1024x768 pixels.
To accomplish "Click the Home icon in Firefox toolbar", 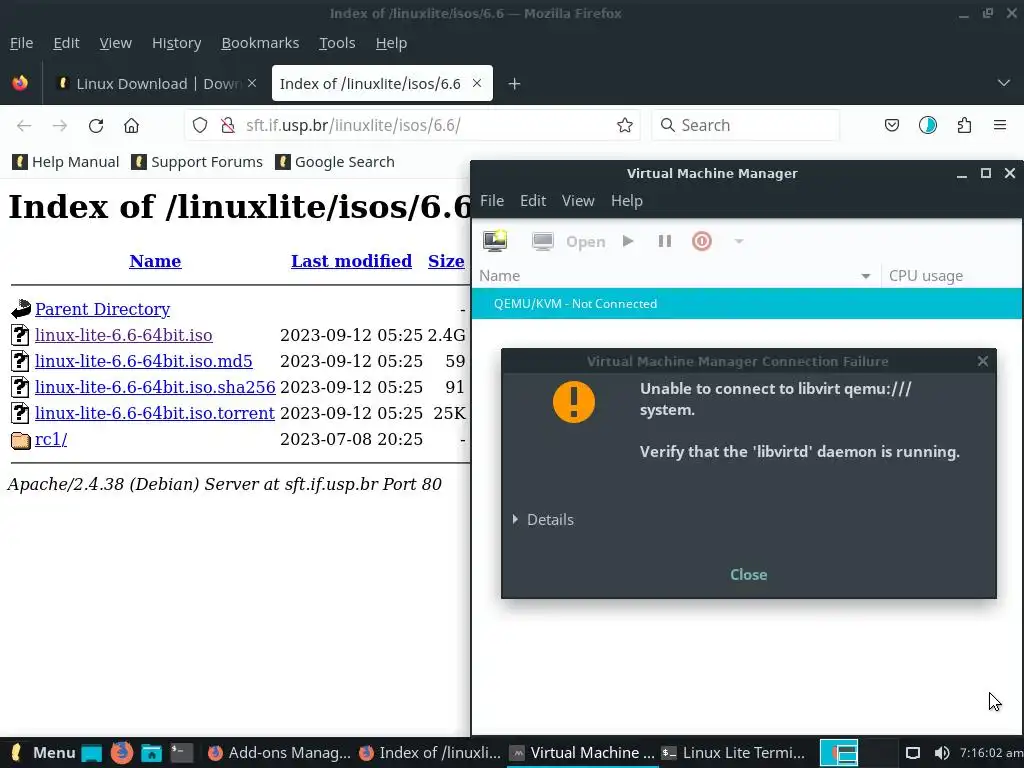I will [131, 125].
